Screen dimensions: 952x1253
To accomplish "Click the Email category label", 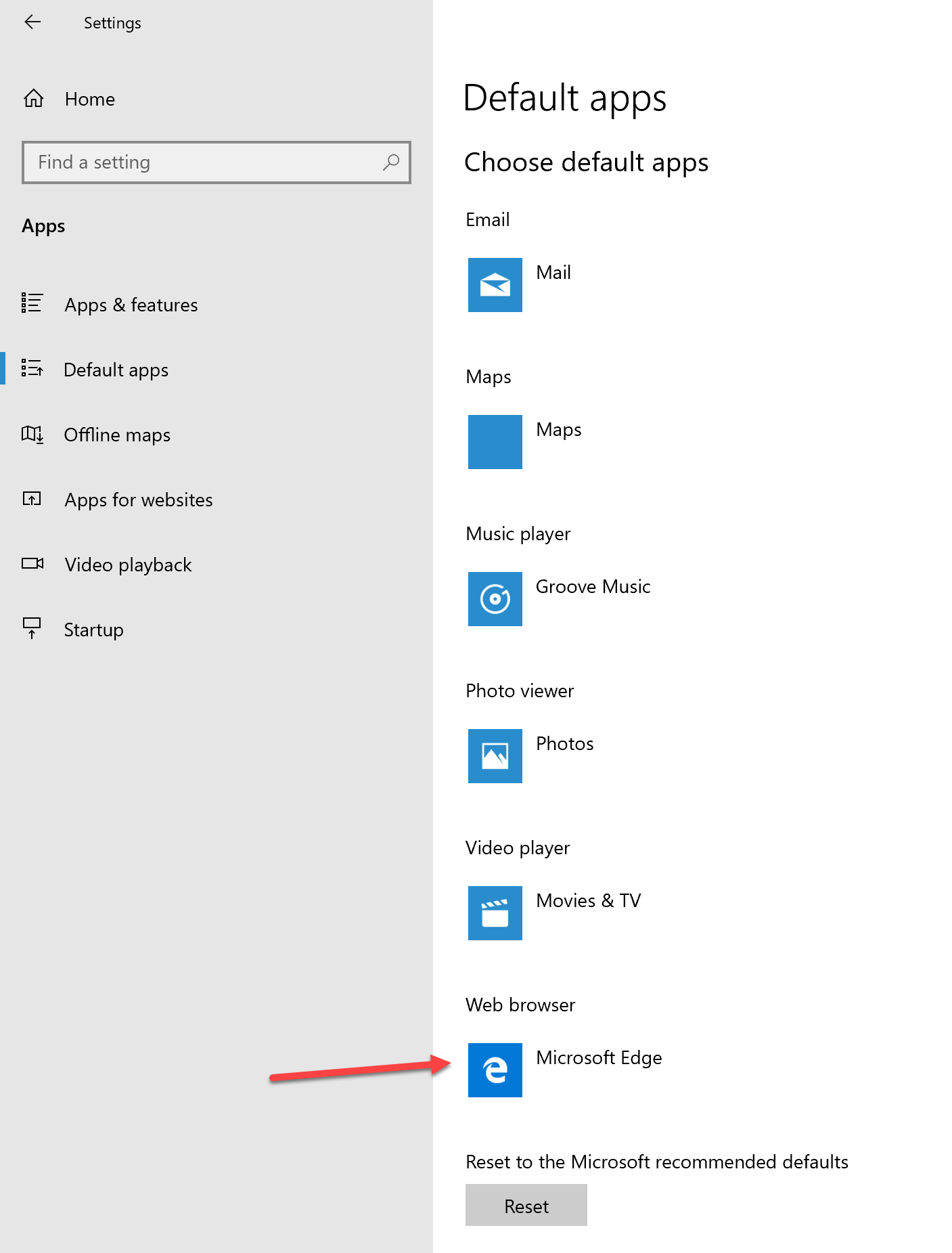I will point(488,219).
